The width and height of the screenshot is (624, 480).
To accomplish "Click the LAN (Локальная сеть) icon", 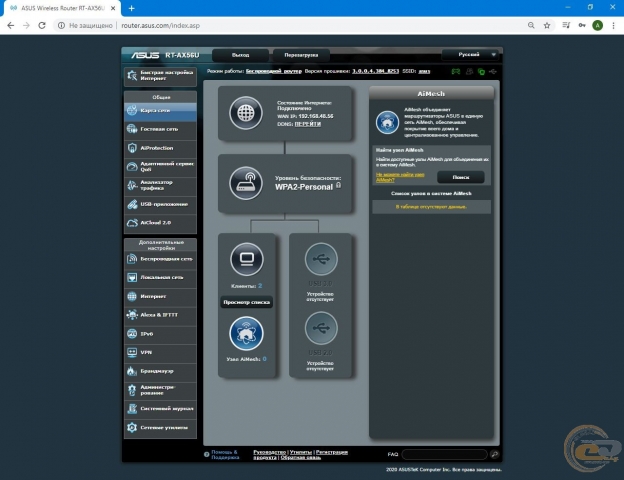I will click(x=132, y=277).
